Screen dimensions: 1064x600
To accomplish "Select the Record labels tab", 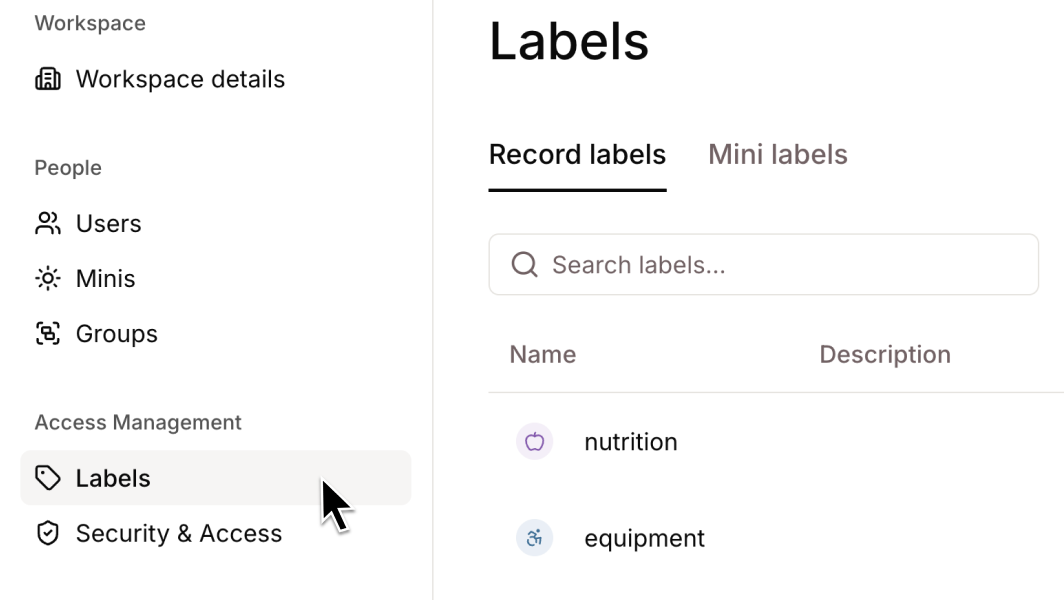I will coord(577,154).
